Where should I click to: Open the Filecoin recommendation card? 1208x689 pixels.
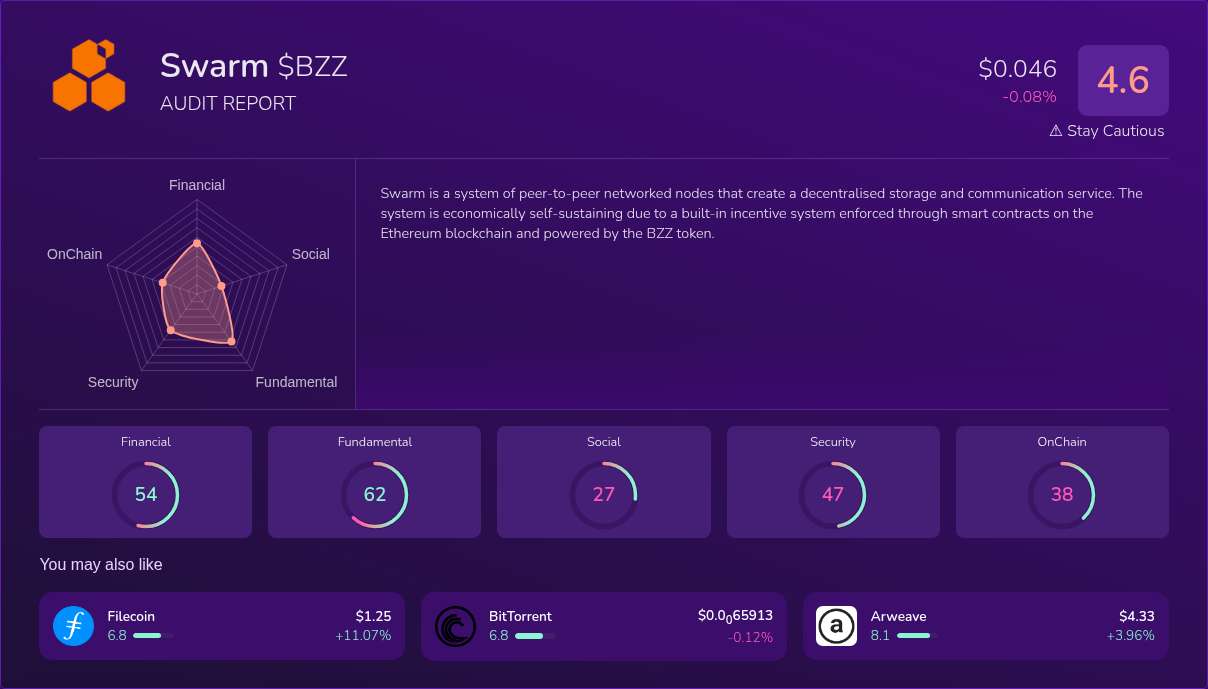tap(222, 626)
